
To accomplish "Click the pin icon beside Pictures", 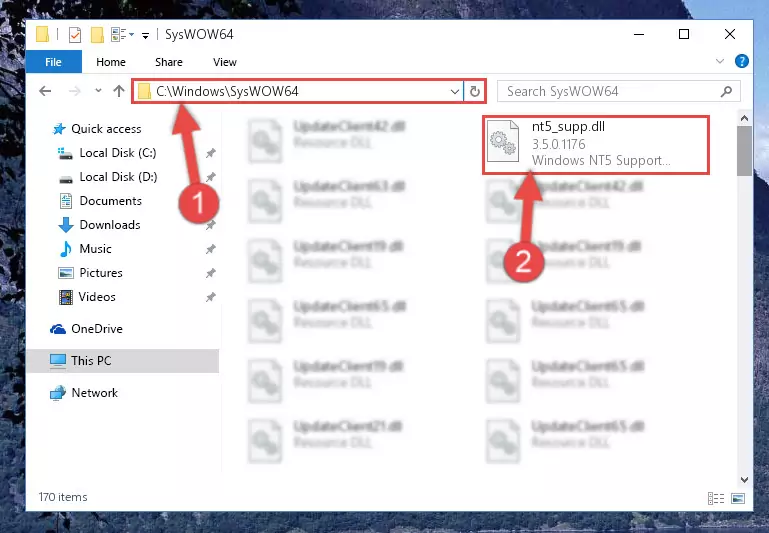I will [x=210, y=273].
